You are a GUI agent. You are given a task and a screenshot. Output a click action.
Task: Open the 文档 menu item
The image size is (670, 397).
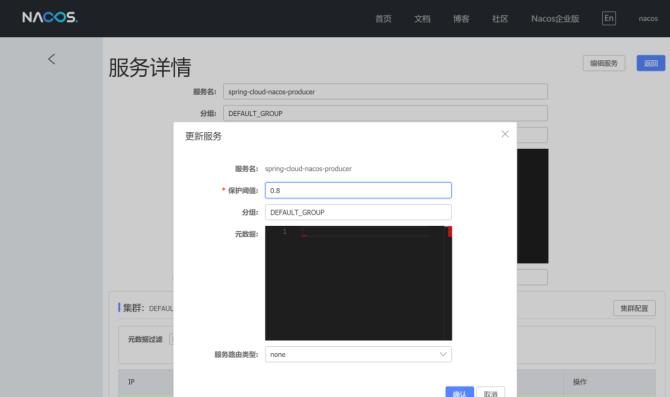[422, 19]
